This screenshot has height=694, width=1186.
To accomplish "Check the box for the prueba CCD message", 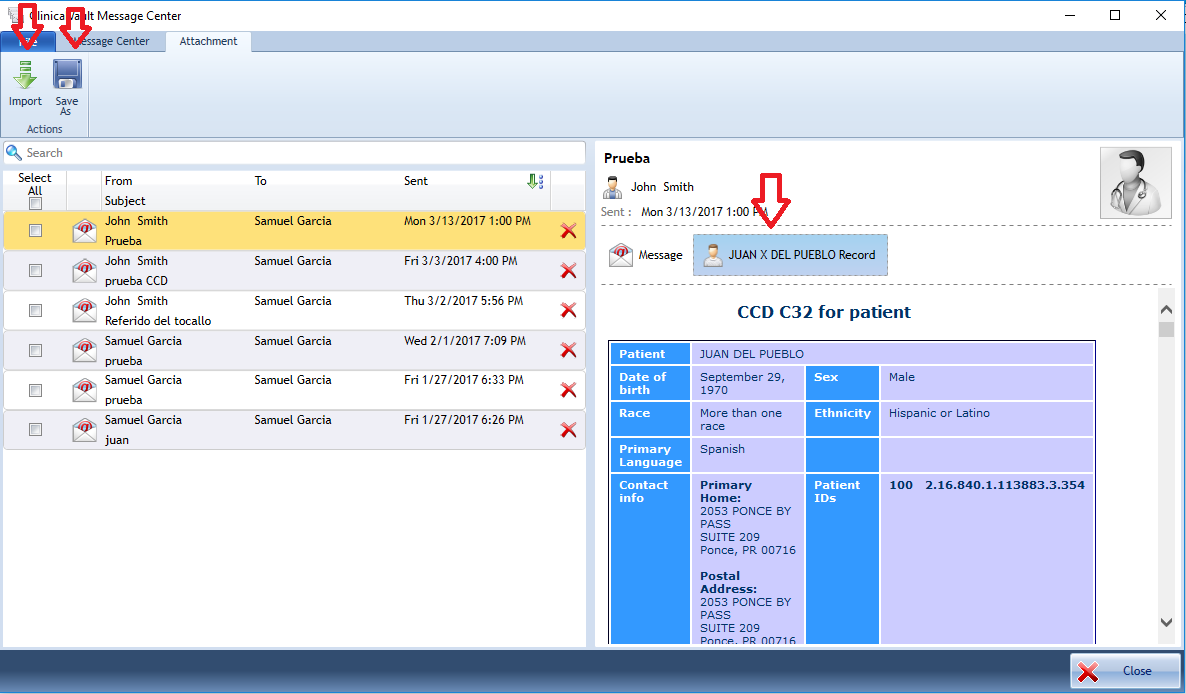I will [35, 271].
